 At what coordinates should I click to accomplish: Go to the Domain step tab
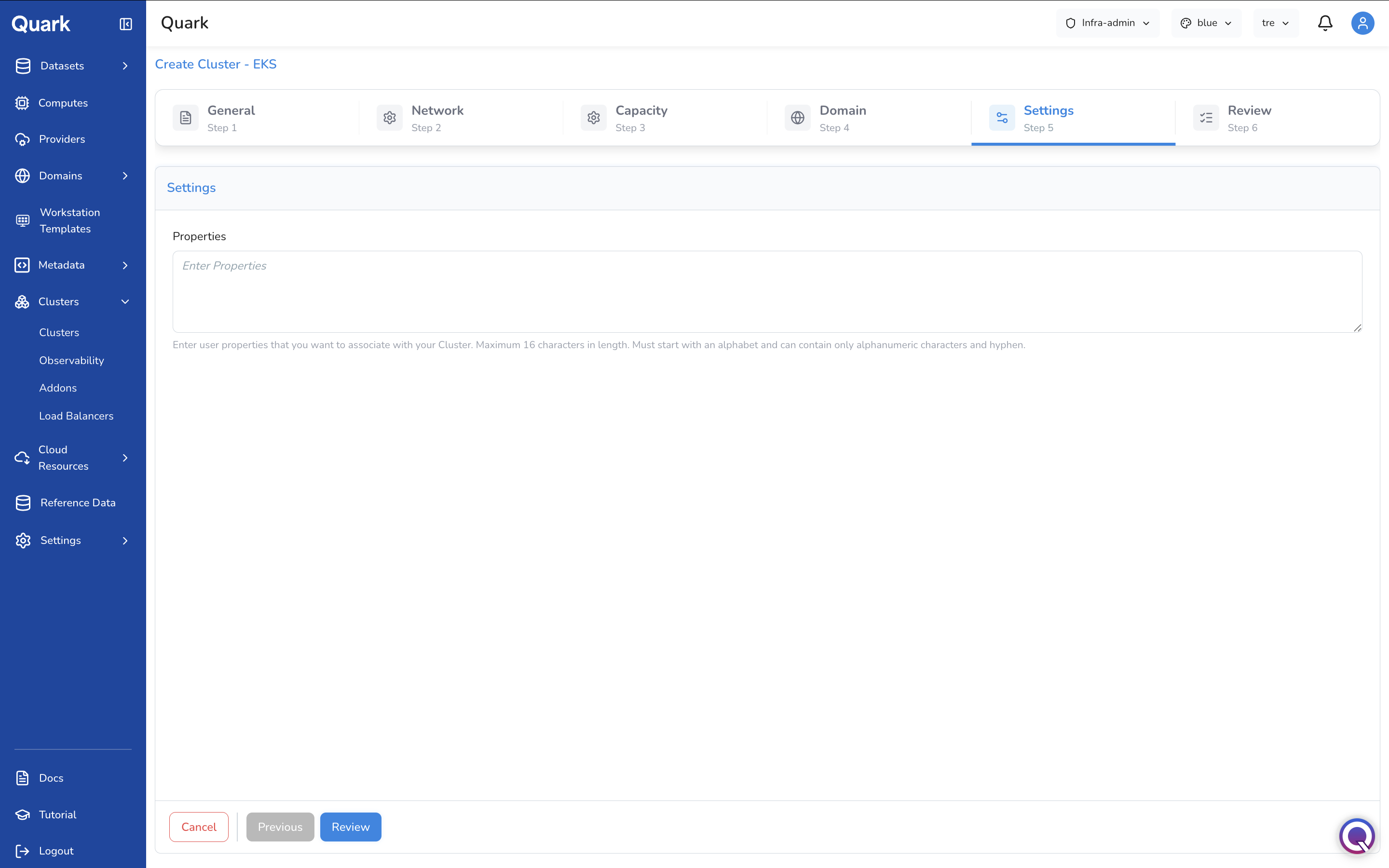869,118
